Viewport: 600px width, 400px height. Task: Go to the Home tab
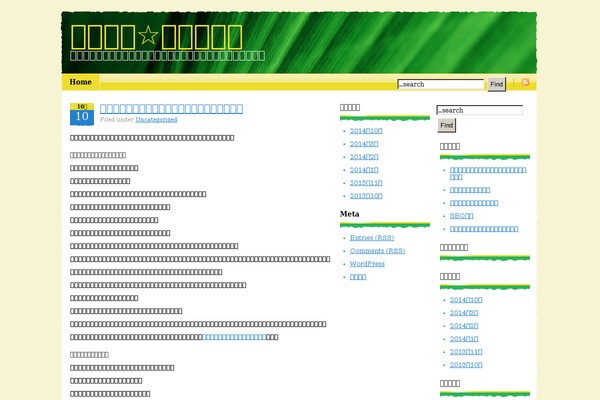[80, 82]
